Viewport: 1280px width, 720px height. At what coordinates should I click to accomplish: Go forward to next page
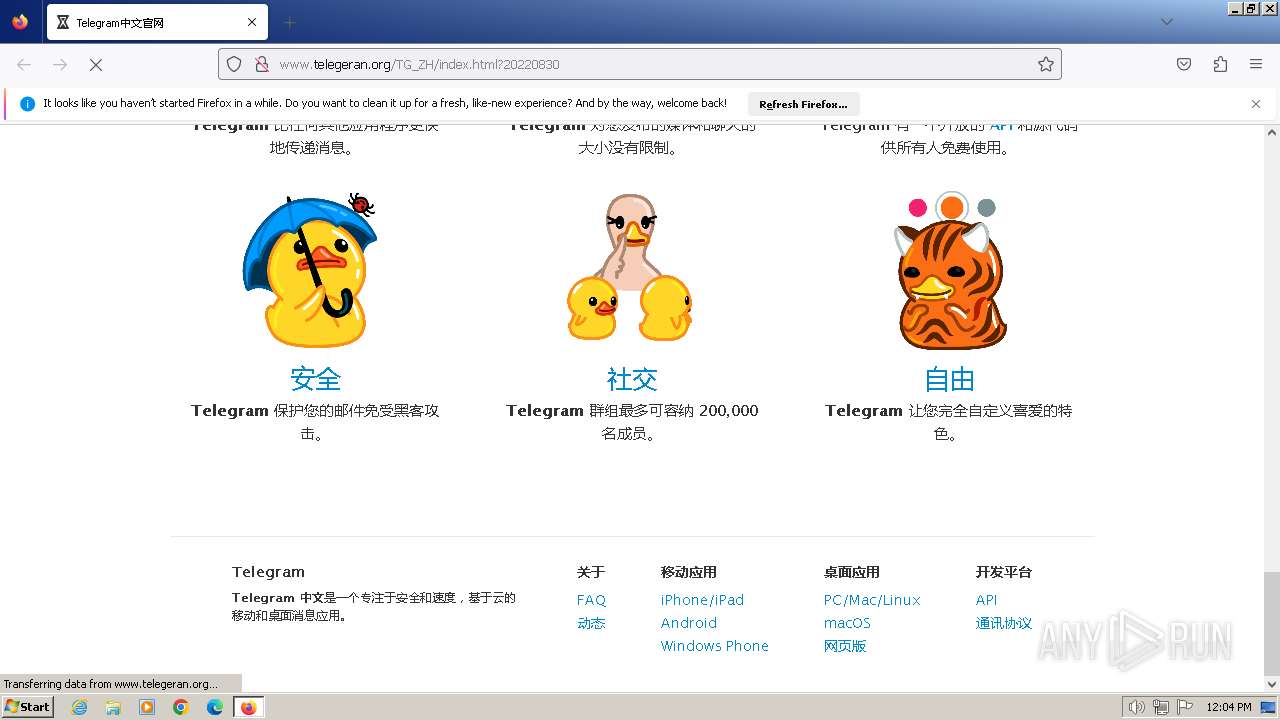click(x=60, y=64)
